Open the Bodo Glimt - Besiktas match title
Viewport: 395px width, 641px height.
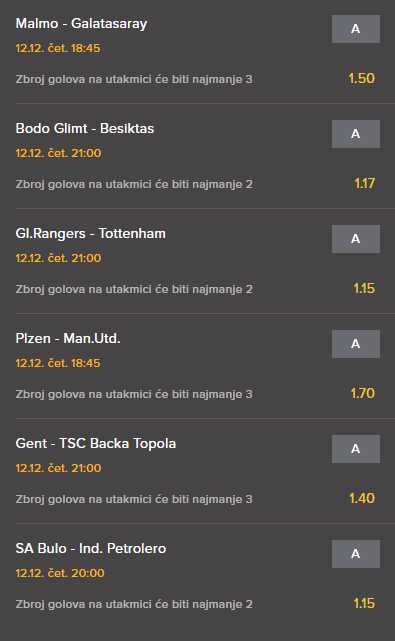85,129
